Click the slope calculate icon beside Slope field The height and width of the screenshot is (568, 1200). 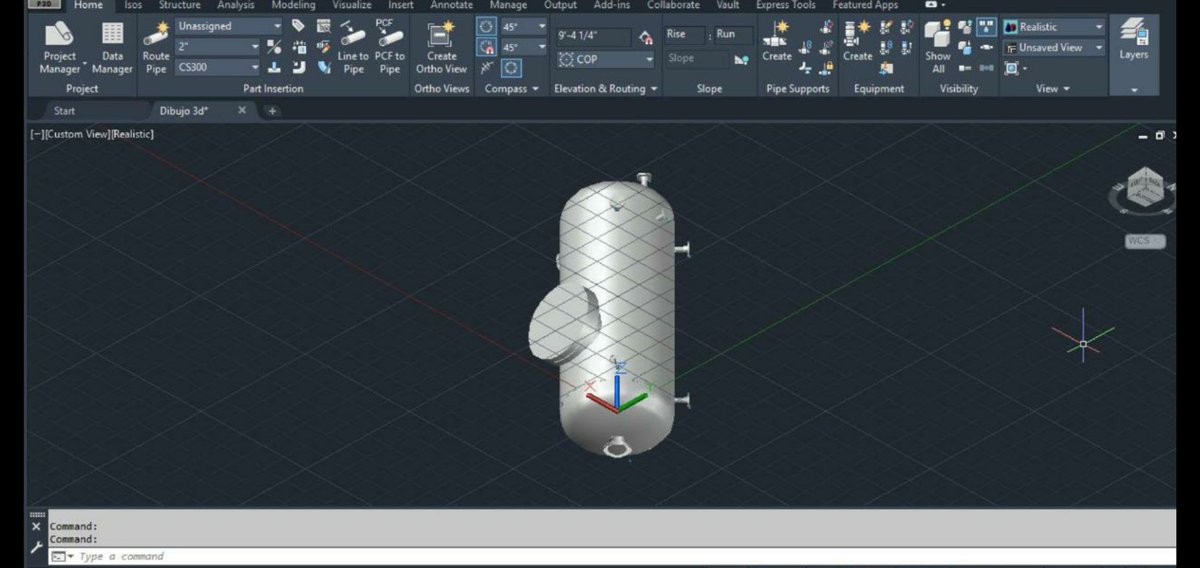pos(741,59)
